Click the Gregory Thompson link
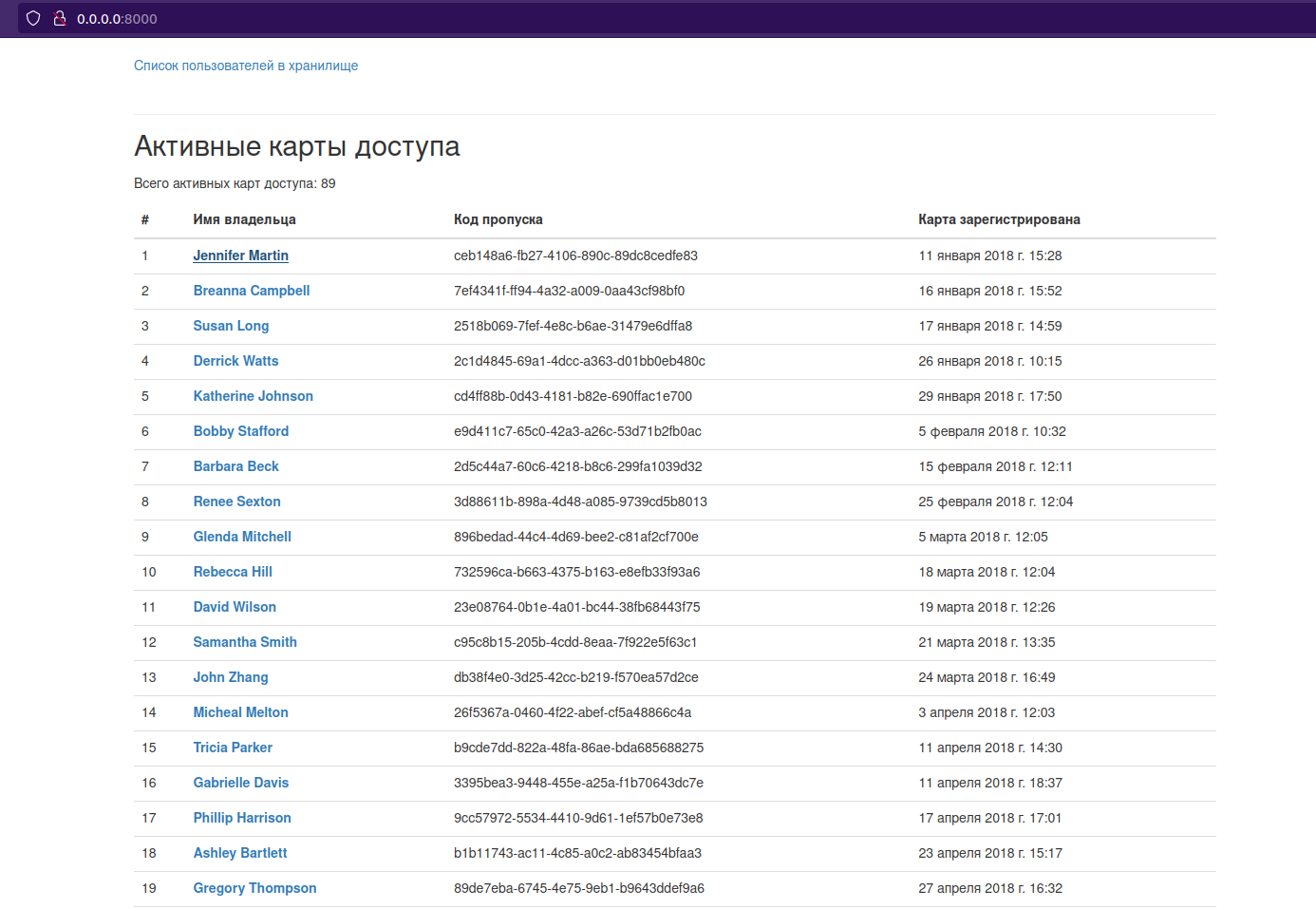 tap(254, 887)
